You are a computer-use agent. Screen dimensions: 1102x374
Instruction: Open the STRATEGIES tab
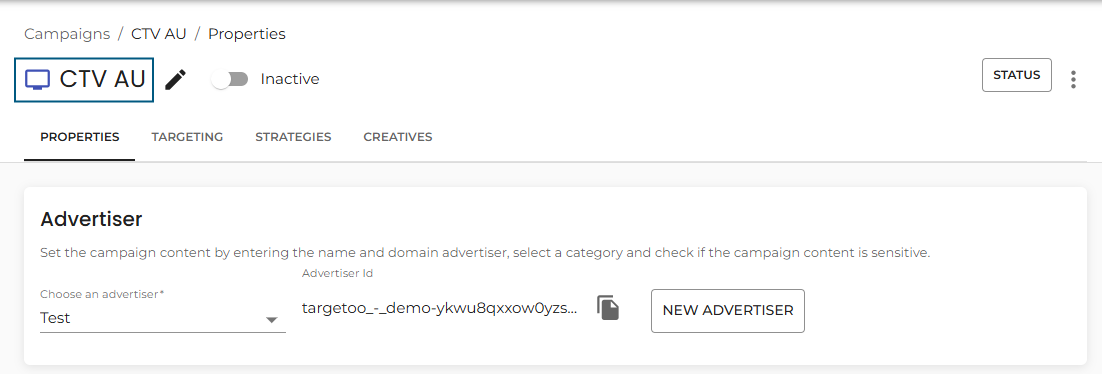click(x=293, y=137)
